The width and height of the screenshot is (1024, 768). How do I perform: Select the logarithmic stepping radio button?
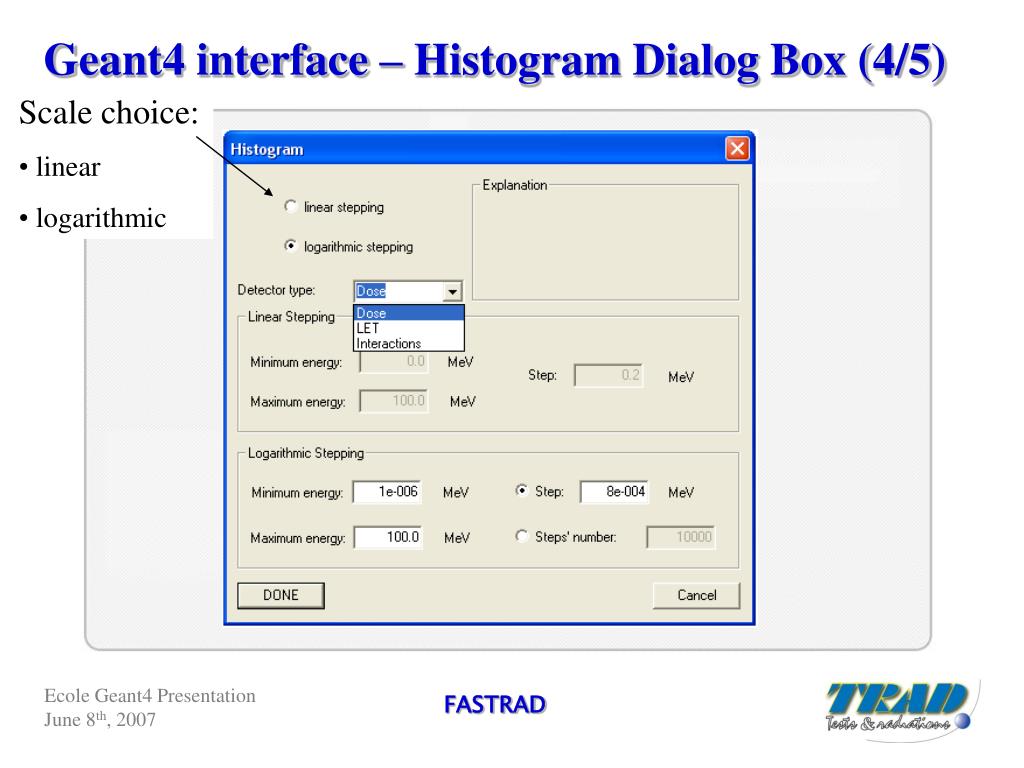291,246
